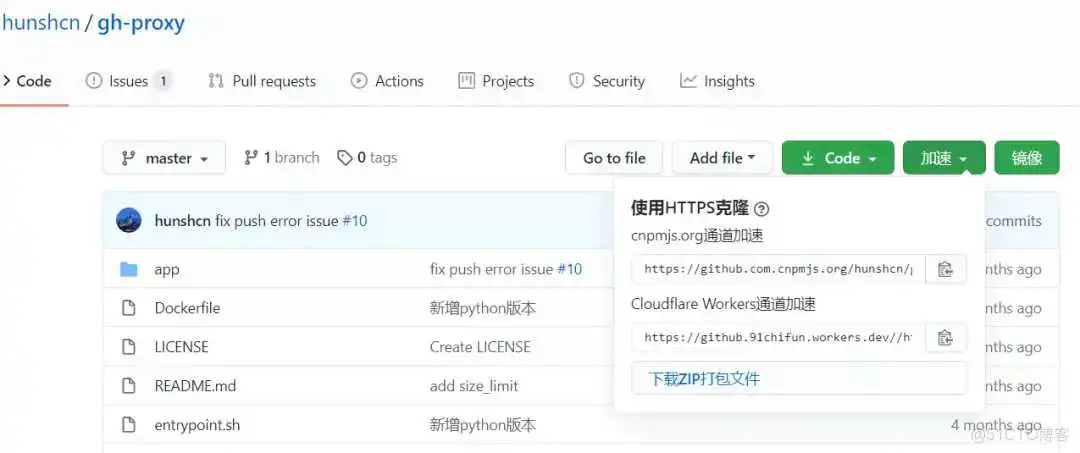Open the Actions tab
The height and width of the screenshot is (453, 1080).
tap(387, 81)
